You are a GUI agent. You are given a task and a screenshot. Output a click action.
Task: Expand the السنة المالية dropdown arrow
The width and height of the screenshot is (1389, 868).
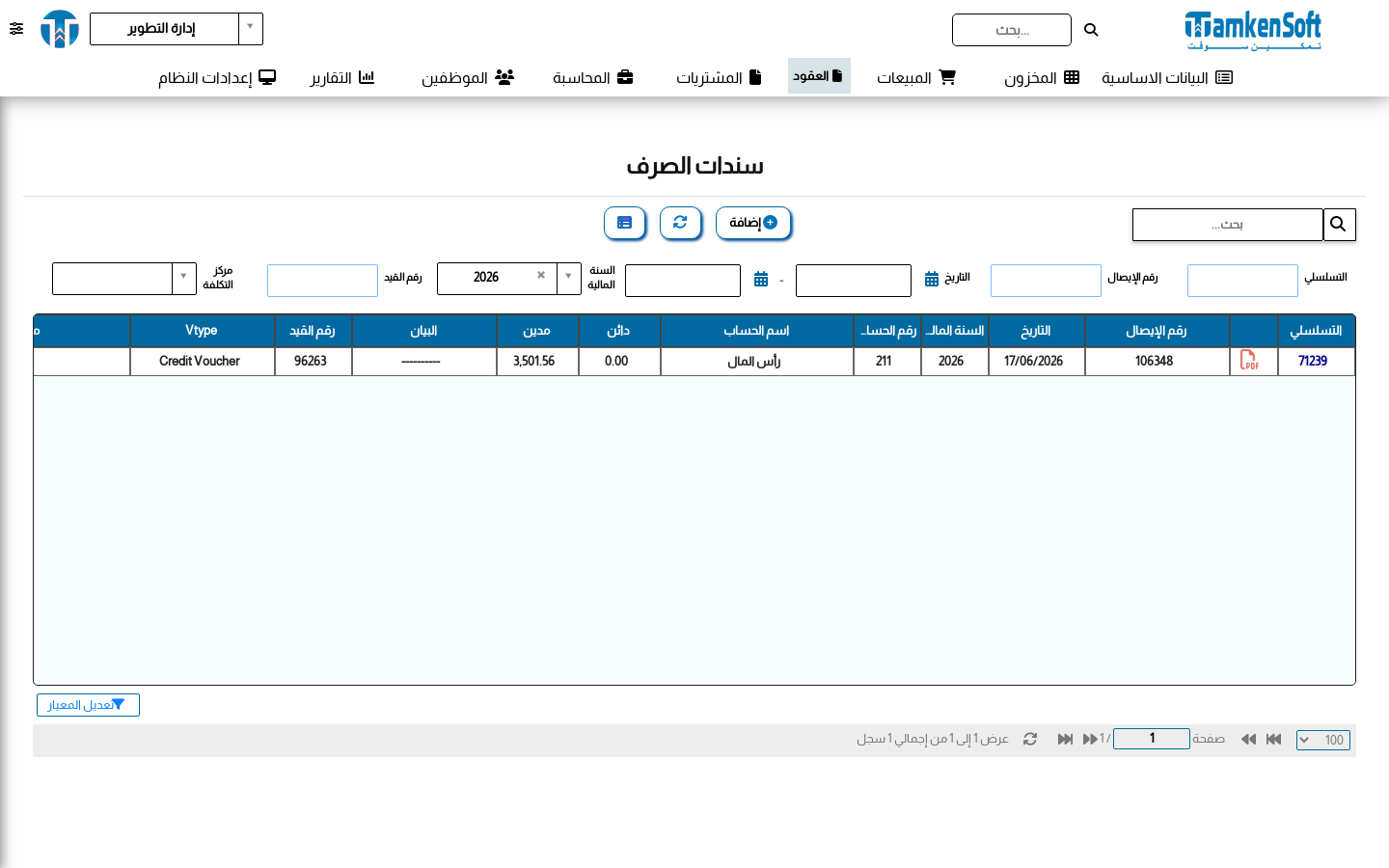569,277
